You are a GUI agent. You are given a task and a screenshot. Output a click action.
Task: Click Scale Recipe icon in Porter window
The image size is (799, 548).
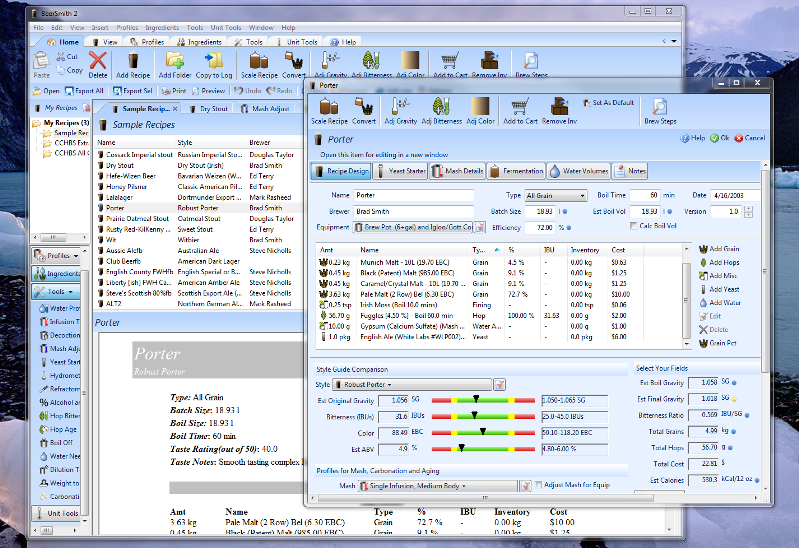[330, 108]
